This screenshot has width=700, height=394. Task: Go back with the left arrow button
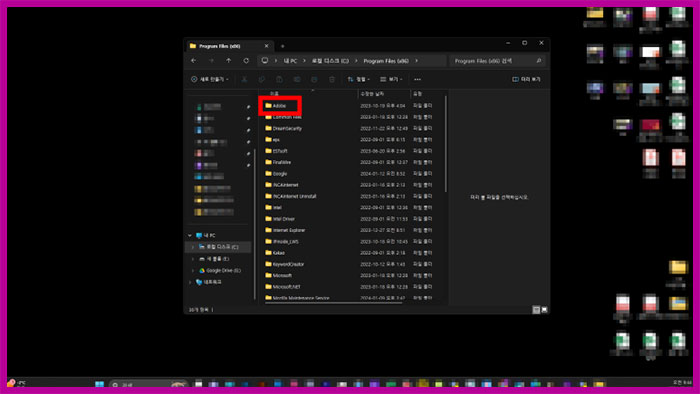point(194,61)
